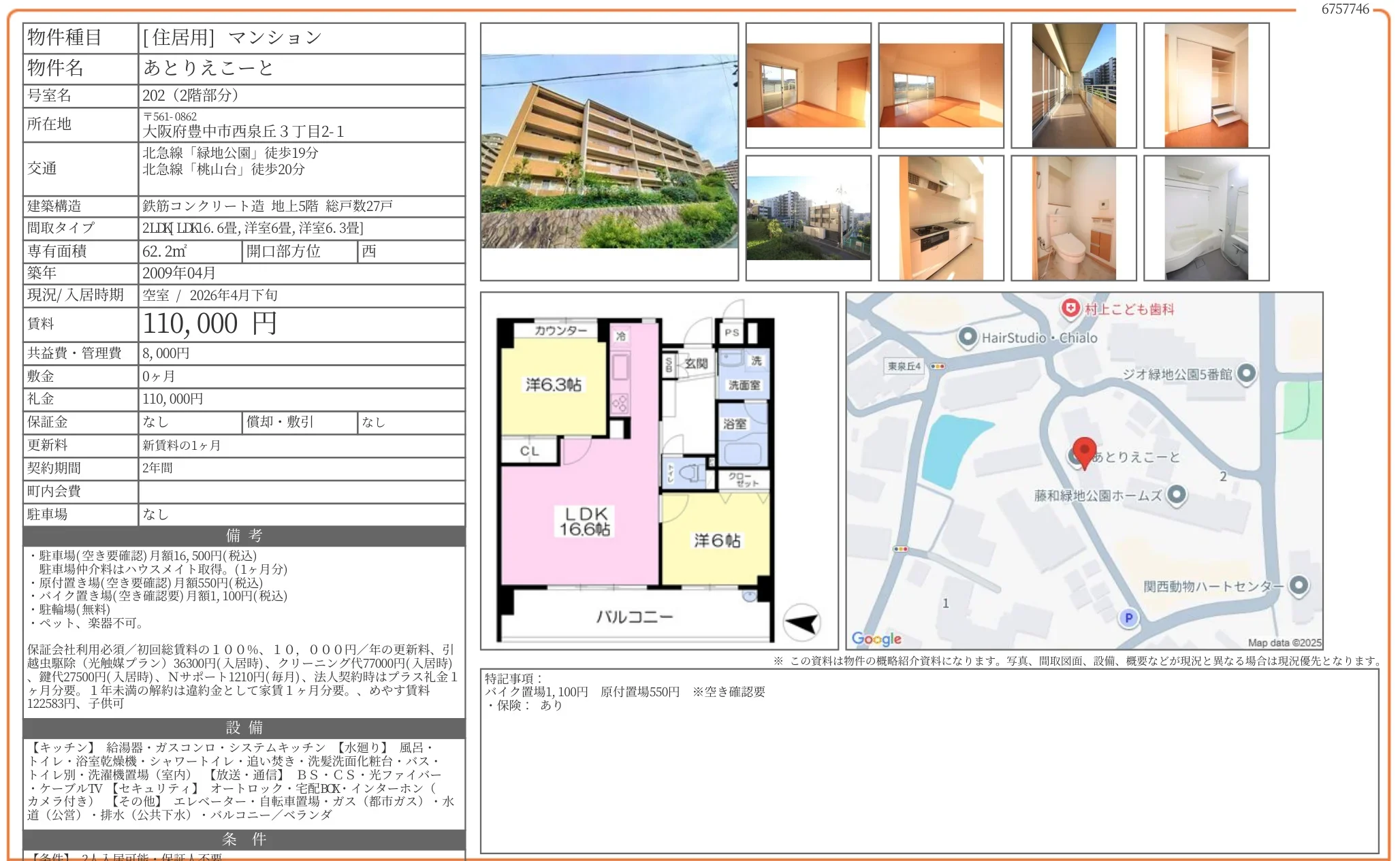The image size is (1400, 861).
Task: Open the balcony corridor photo thumbnail
Action: (x=1073, y=85)
